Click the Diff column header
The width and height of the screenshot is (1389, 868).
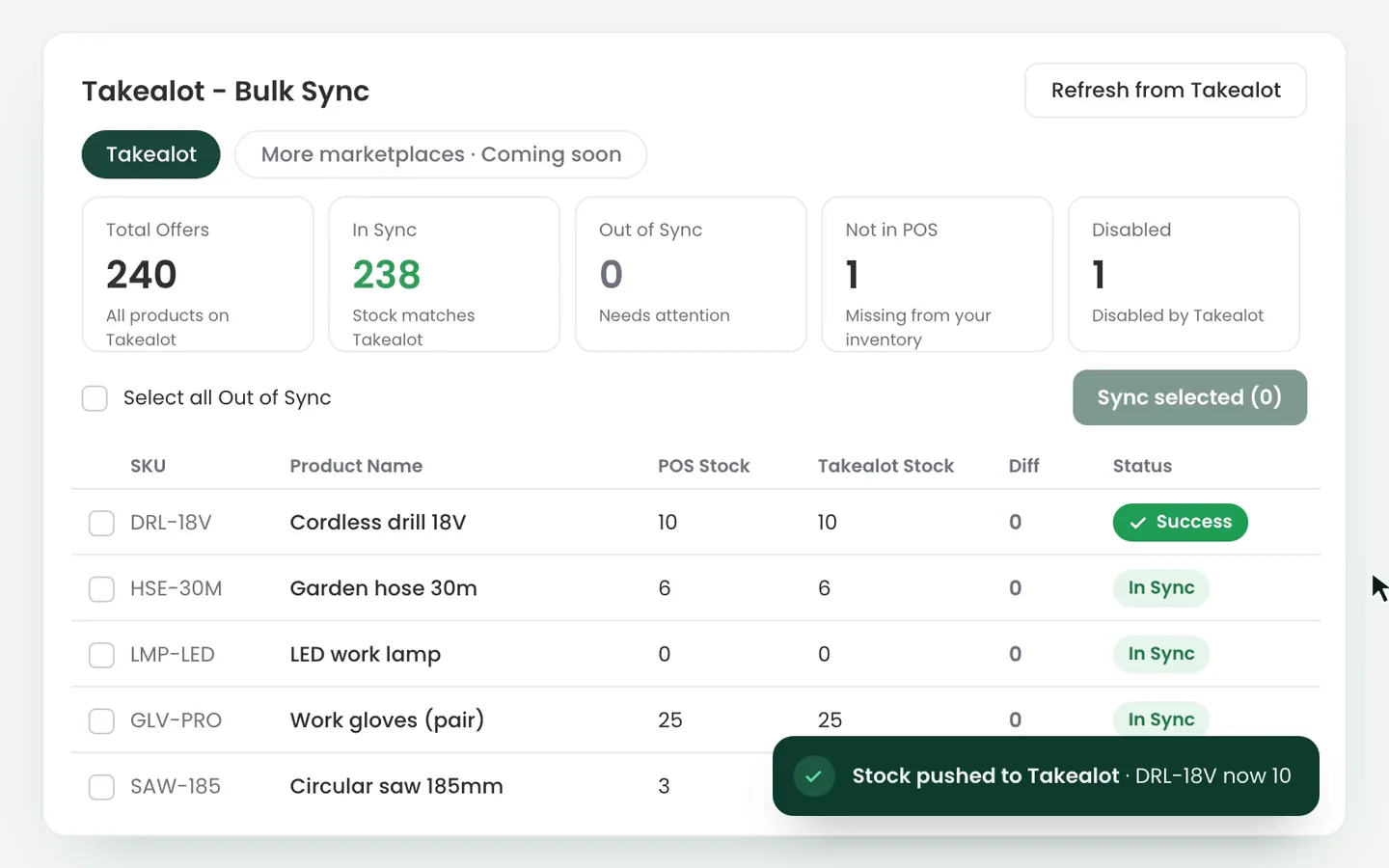(1023, 466)
